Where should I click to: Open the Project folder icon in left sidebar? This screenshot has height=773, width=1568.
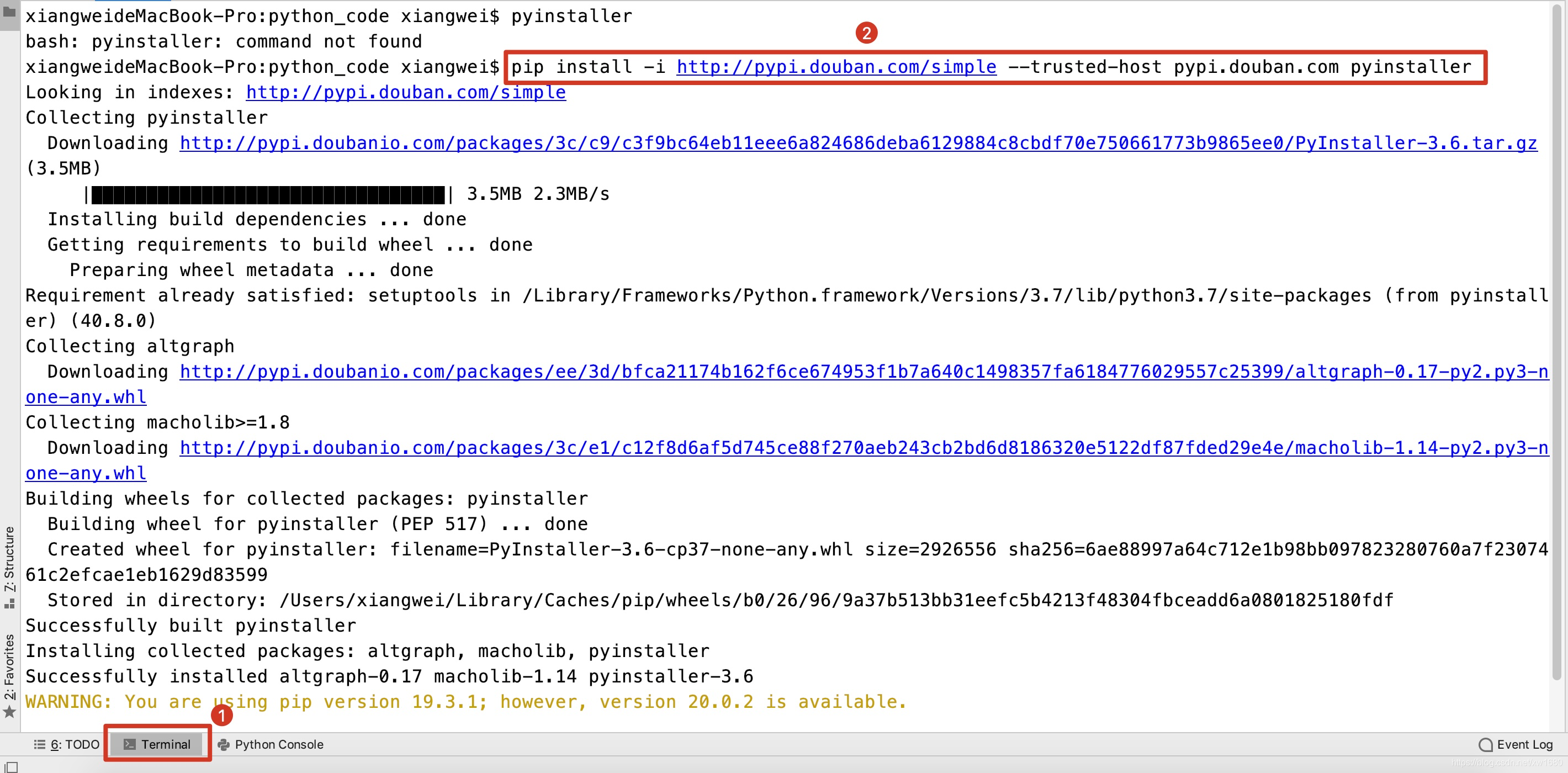click(x=9, y=12)
